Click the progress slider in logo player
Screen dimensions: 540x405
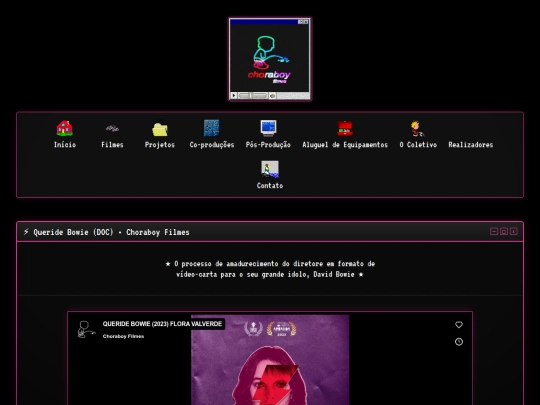pos(253,95)
